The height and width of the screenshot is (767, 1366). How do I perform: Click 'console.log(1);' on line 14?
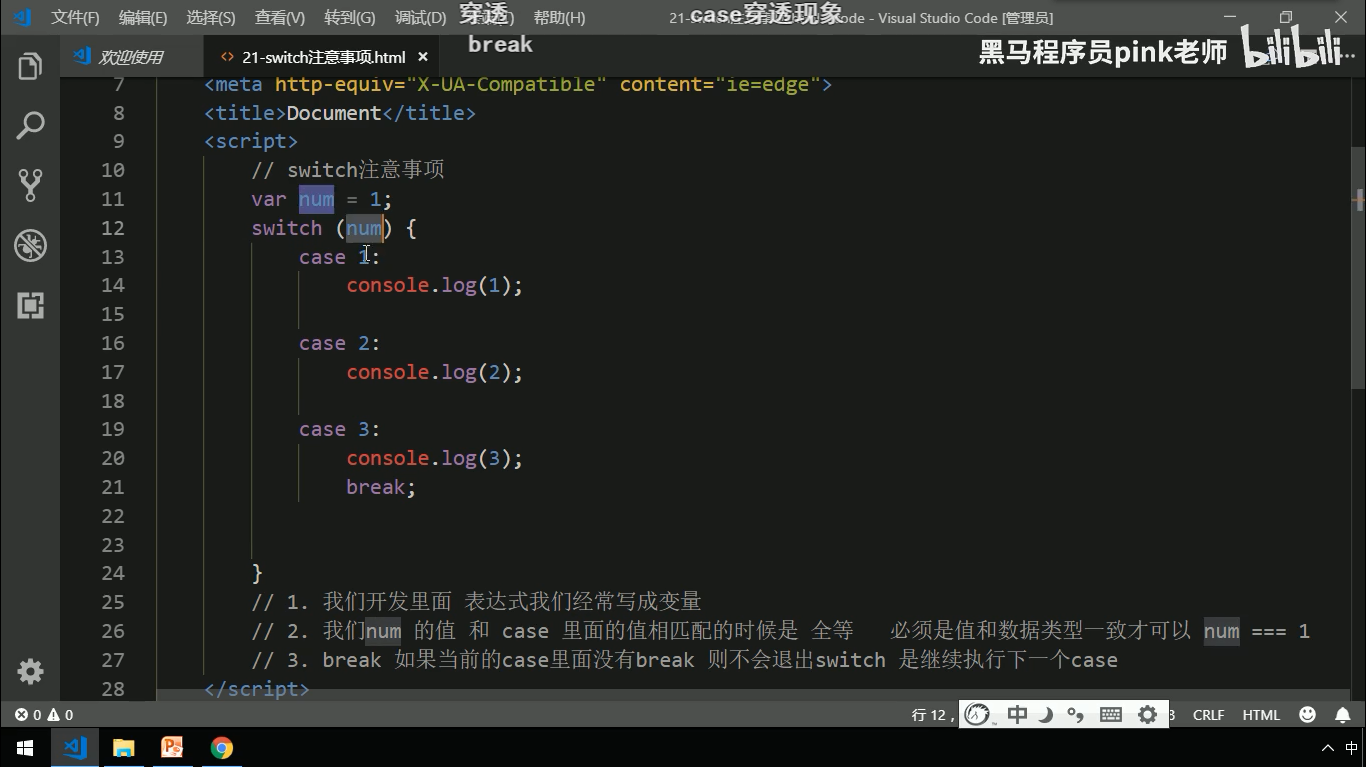coord(434,285)
